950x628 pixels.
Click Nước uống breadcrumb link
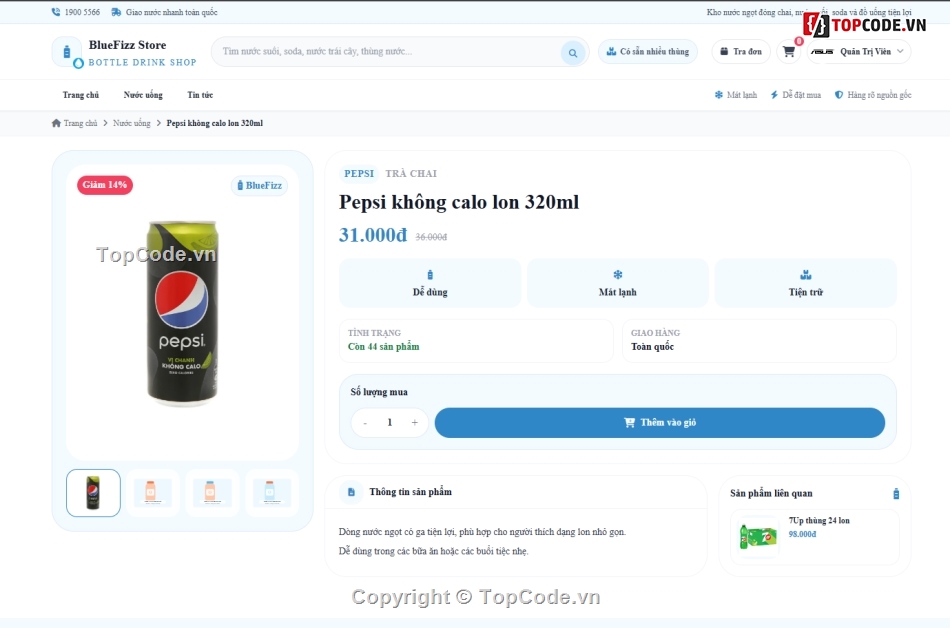(131, 123)
